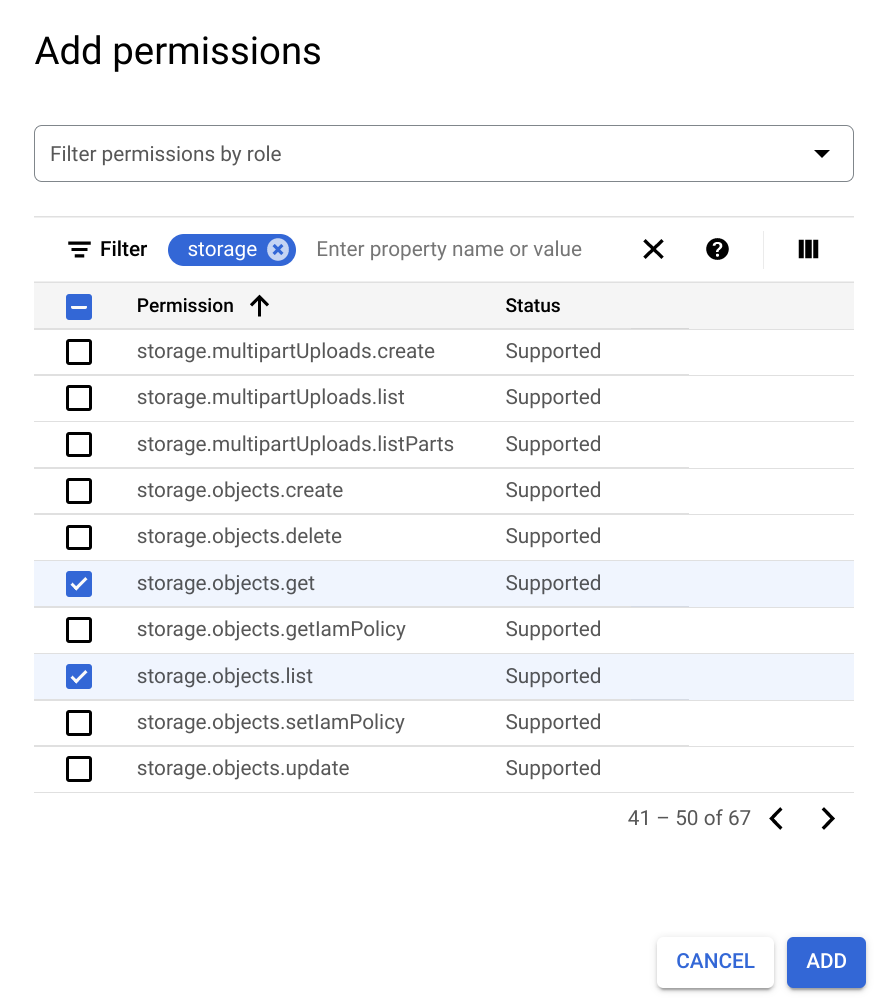
Task: Uncheck storage.objects.list permission
Action: [79, 676]
